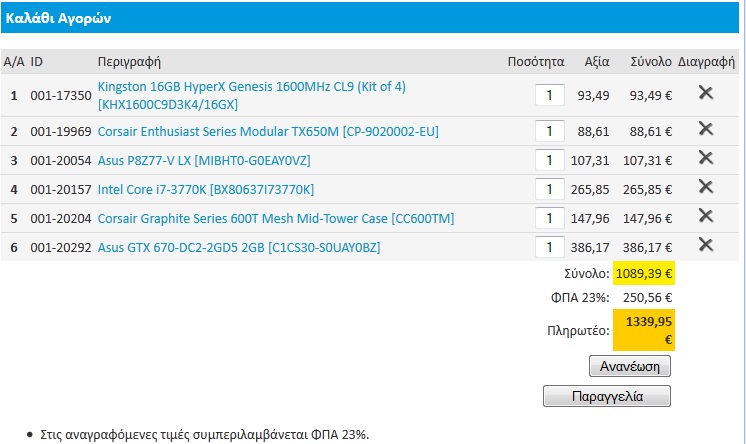This screenshot has width=746, height=444.
Task: Click the row total 265,85 €
Action: [x=648, y=189]
